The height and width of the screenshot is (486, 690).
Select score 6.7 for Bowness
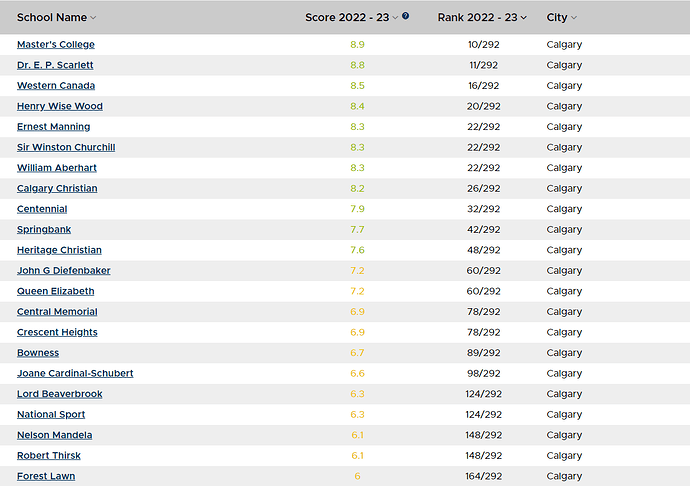click(357, 353)
